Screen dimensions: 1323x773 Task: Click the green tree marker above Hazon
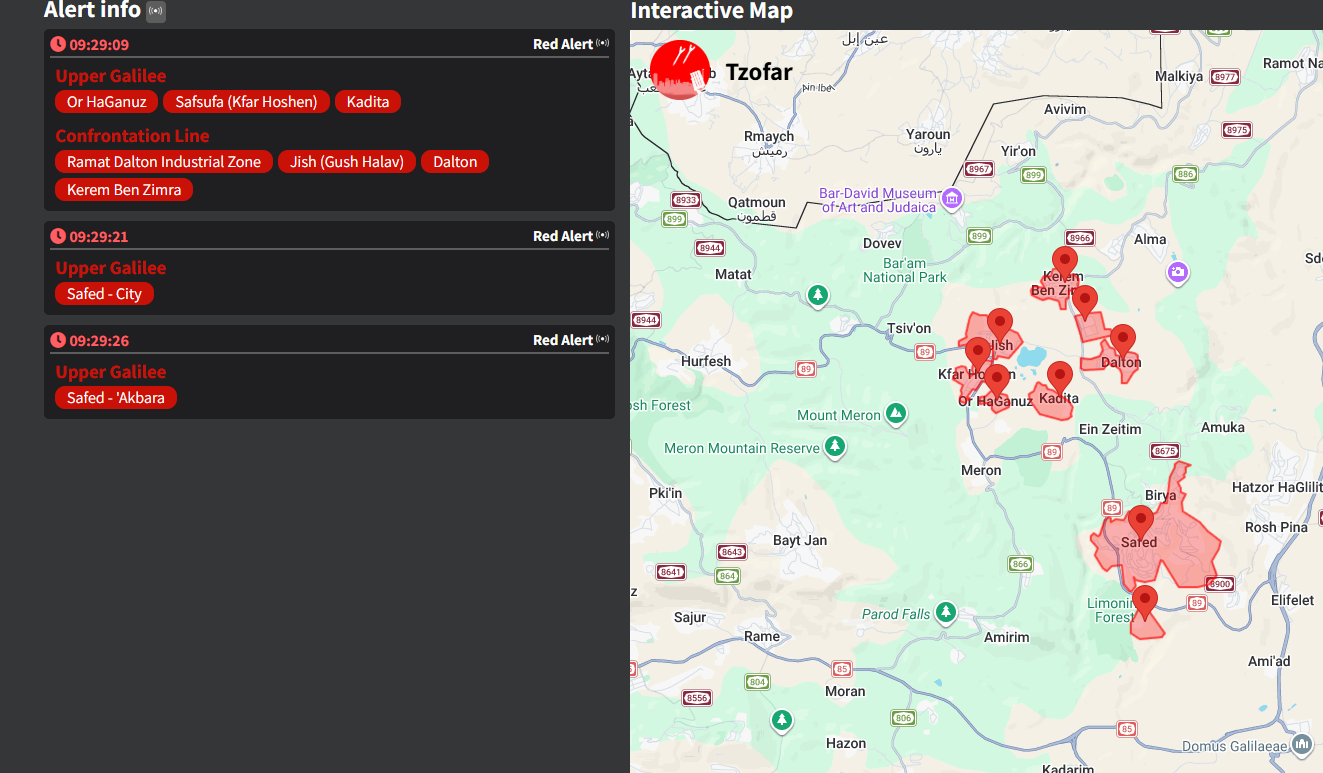pos(782,720)
